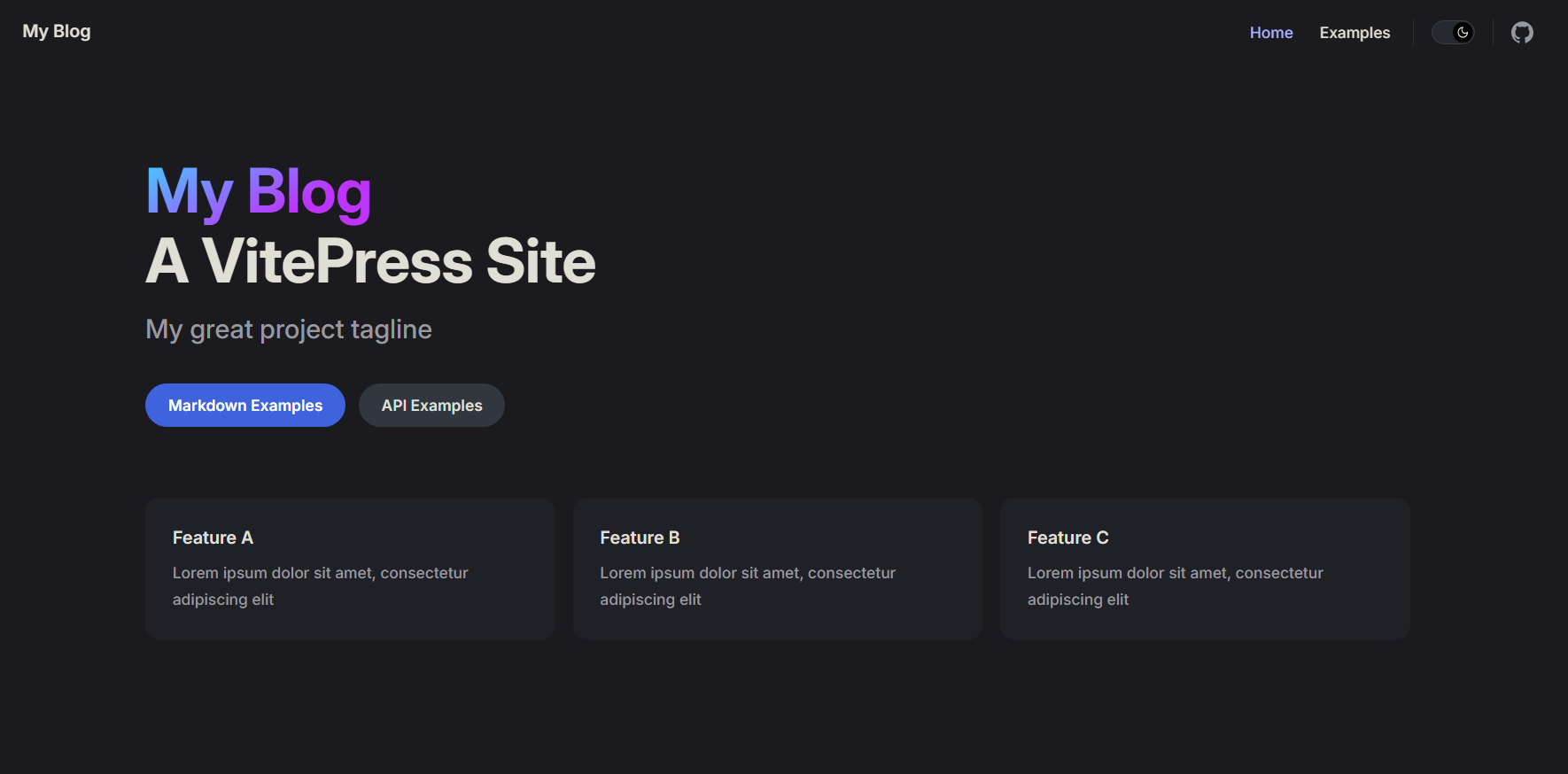Open the GitHub repository icon link

(x=1522, y=33)
